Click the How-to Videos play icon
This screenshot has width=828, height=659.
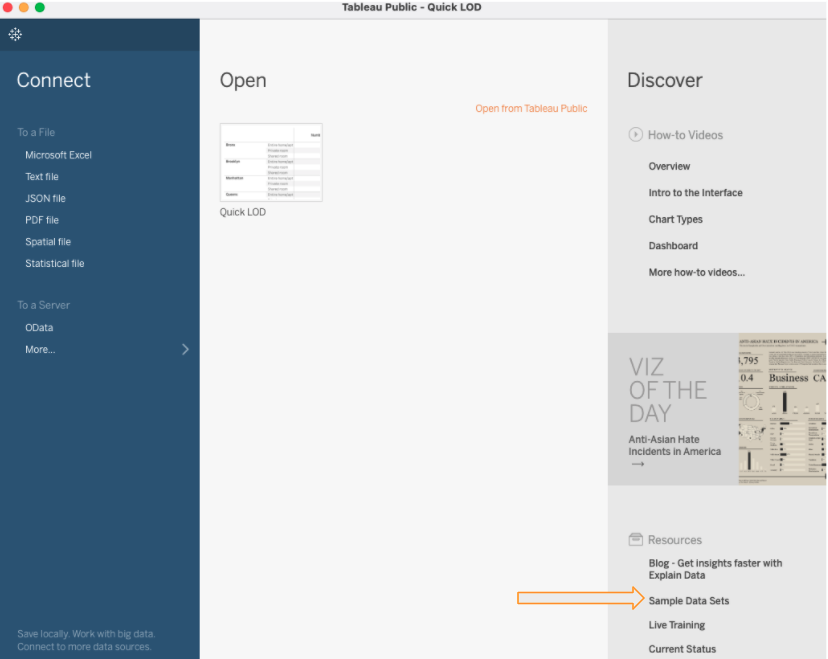point(635,135)
